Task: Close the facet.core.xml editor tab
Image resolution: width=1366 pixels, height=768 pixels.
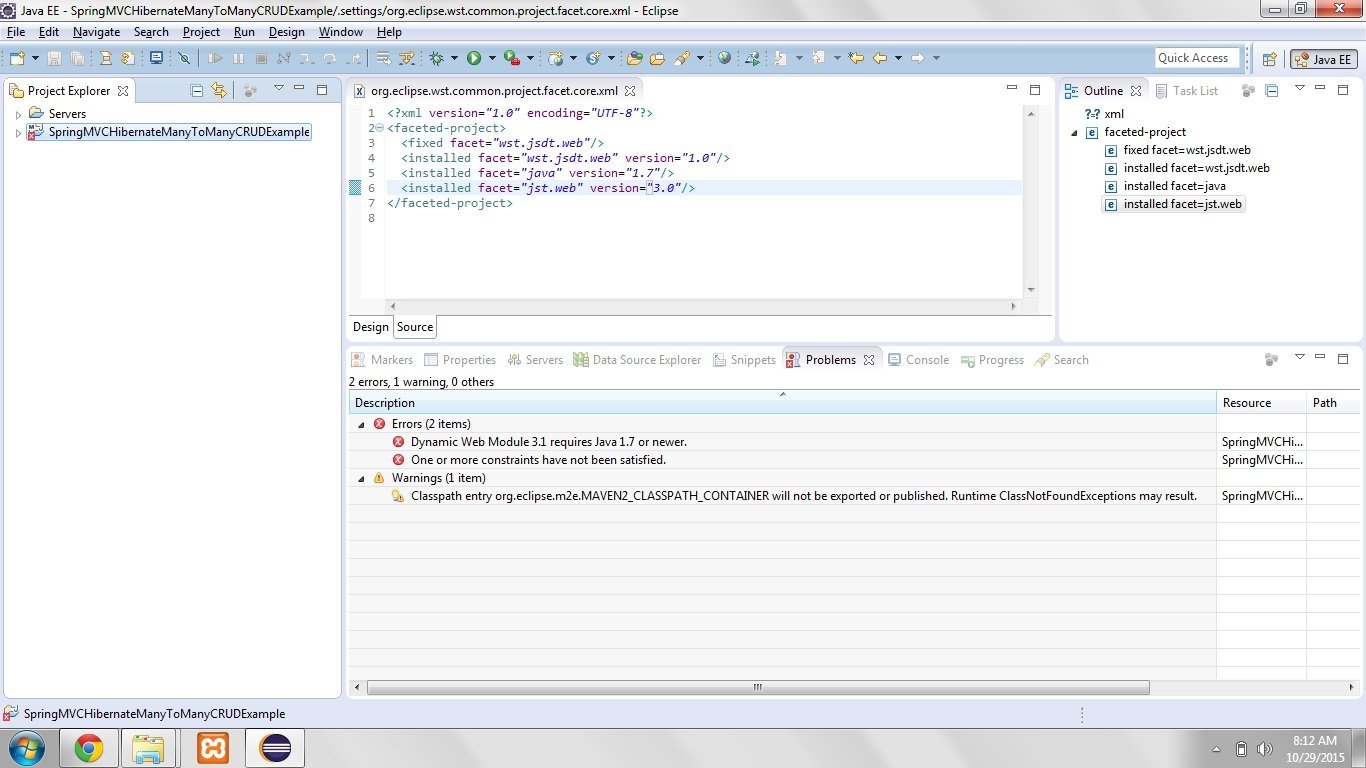Action: (630, 91)
